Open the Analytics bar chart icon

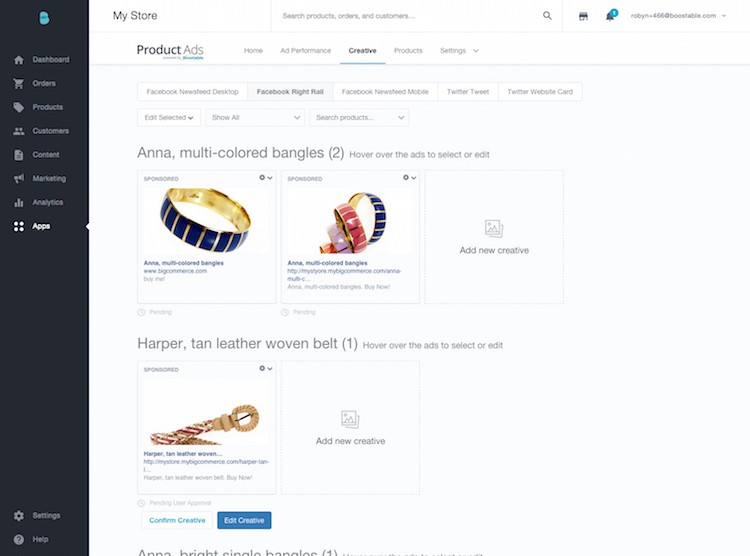click(19, 202)
